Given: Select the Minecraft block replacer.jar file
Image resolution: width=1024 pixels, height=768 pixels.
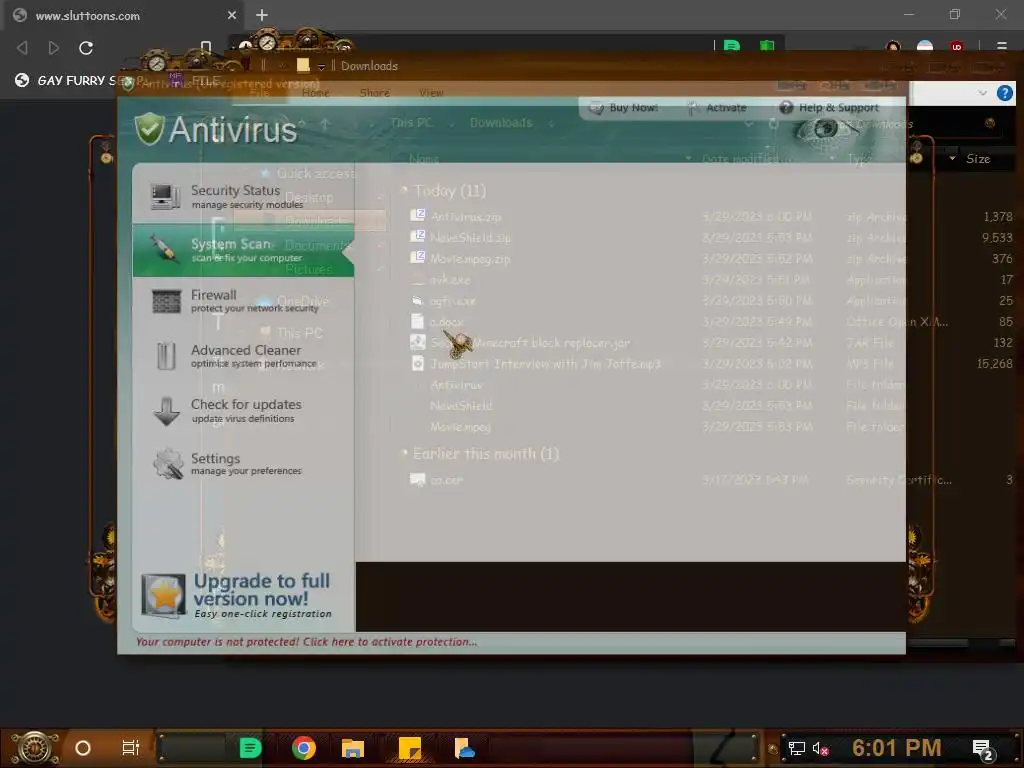Looking at the screenshot, I should [711, 343].
